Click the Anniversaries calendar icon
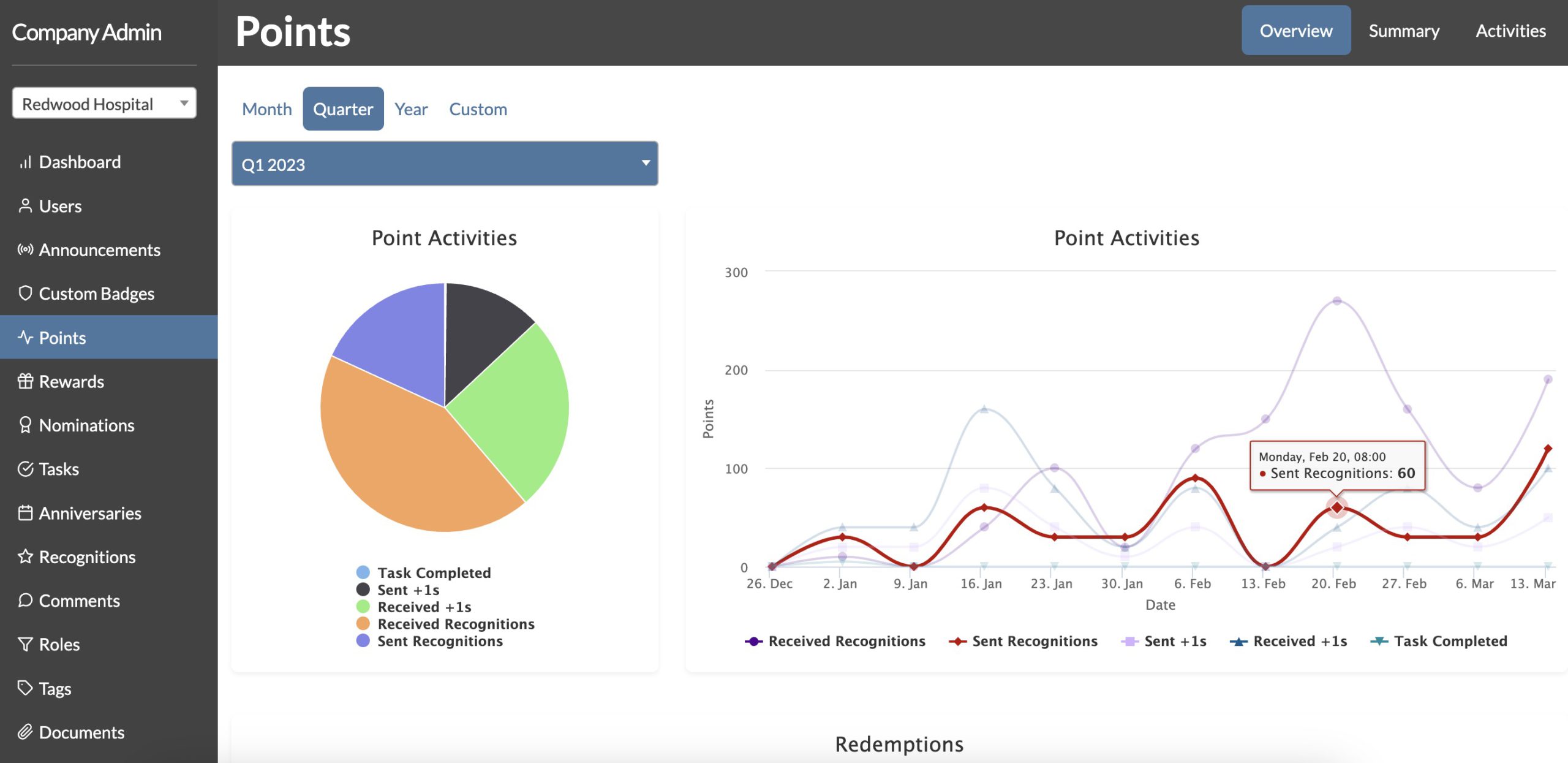 point(24,513)
